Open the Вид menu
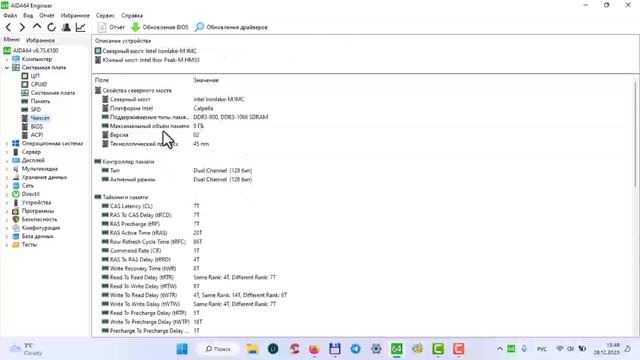The image size is (640, 360). coord(28,16)
